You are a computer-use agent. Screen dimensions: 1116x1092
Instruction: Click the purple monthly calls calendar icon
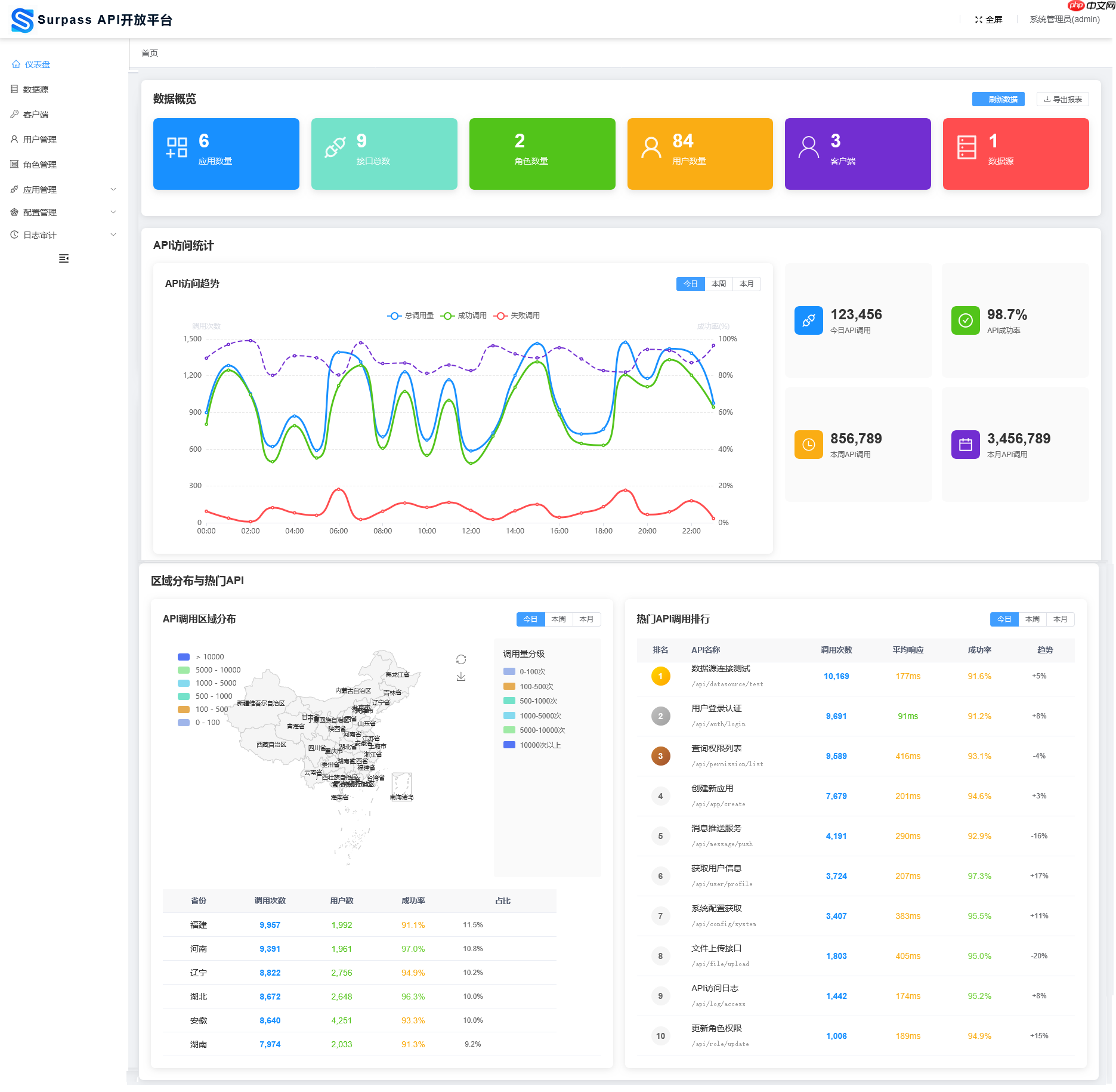pyautogui.click(x=965, y=445)
